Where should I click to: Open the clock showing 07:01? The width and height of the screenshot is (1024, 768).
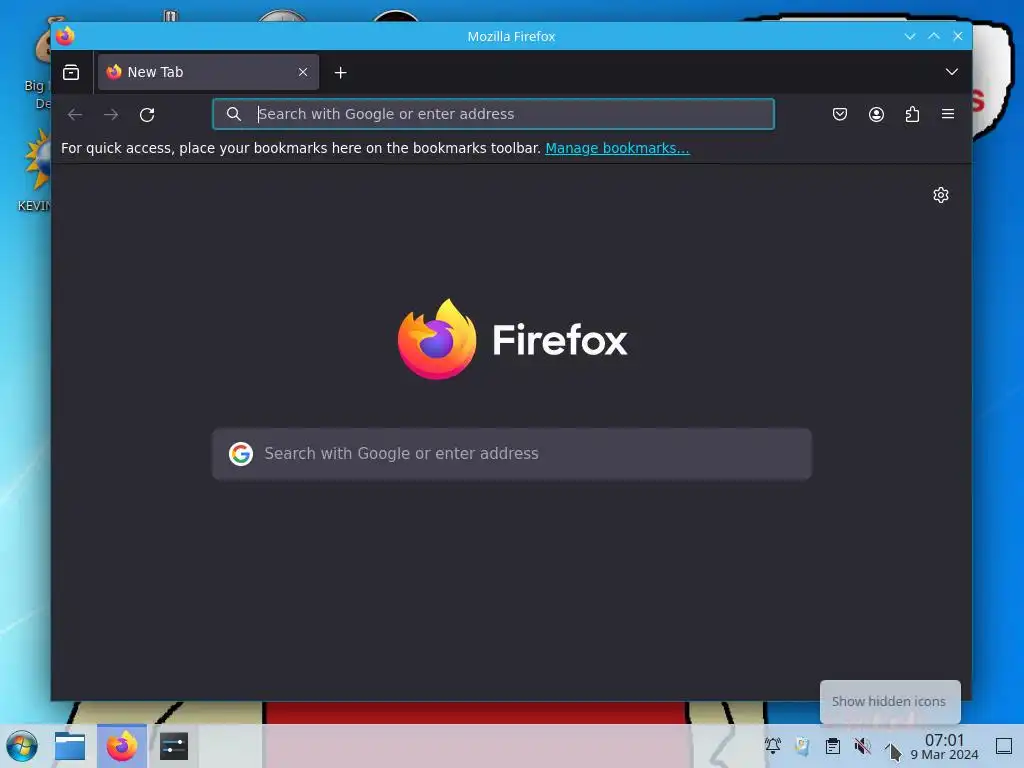point(944,746)
